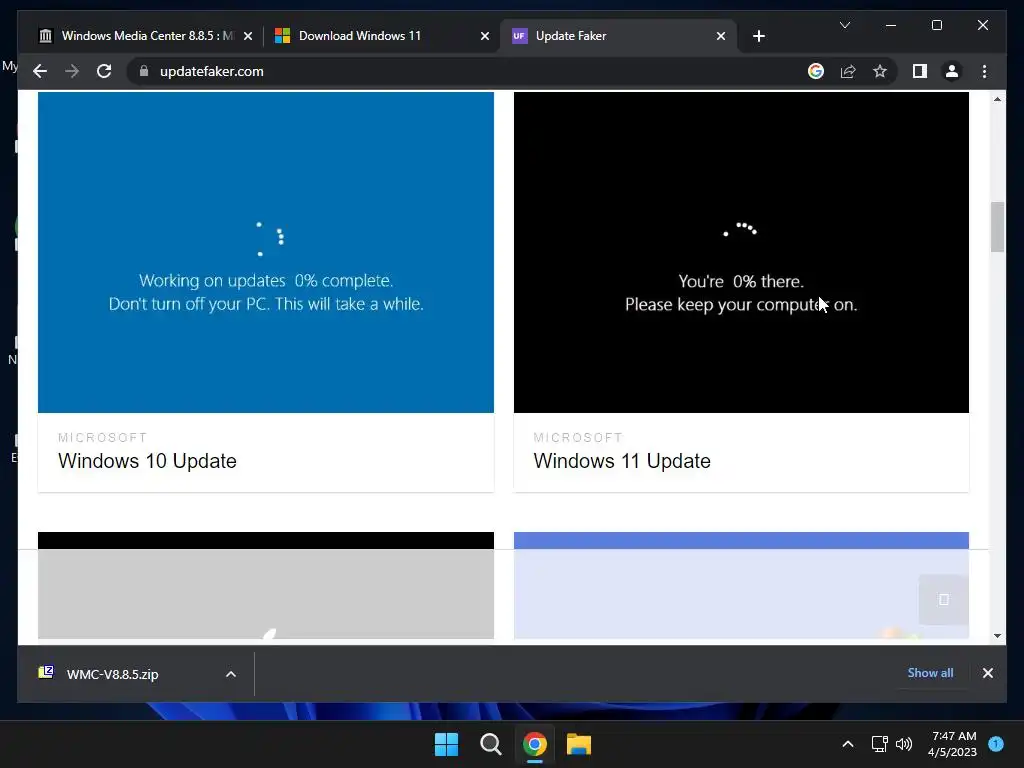Screen dimensions: 1024x768
Task: Open the Google icon in address bar
Action: 816,71
